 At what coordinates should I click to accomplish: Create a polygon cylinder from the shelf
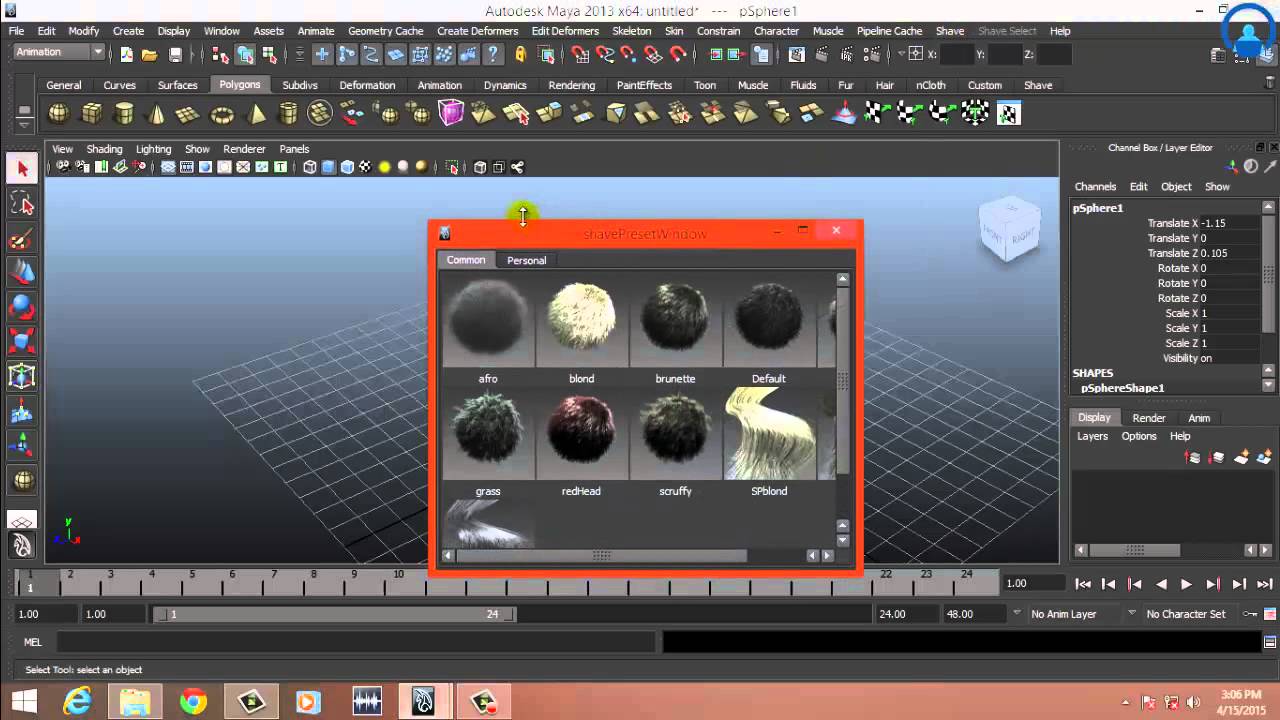point(124,114)
